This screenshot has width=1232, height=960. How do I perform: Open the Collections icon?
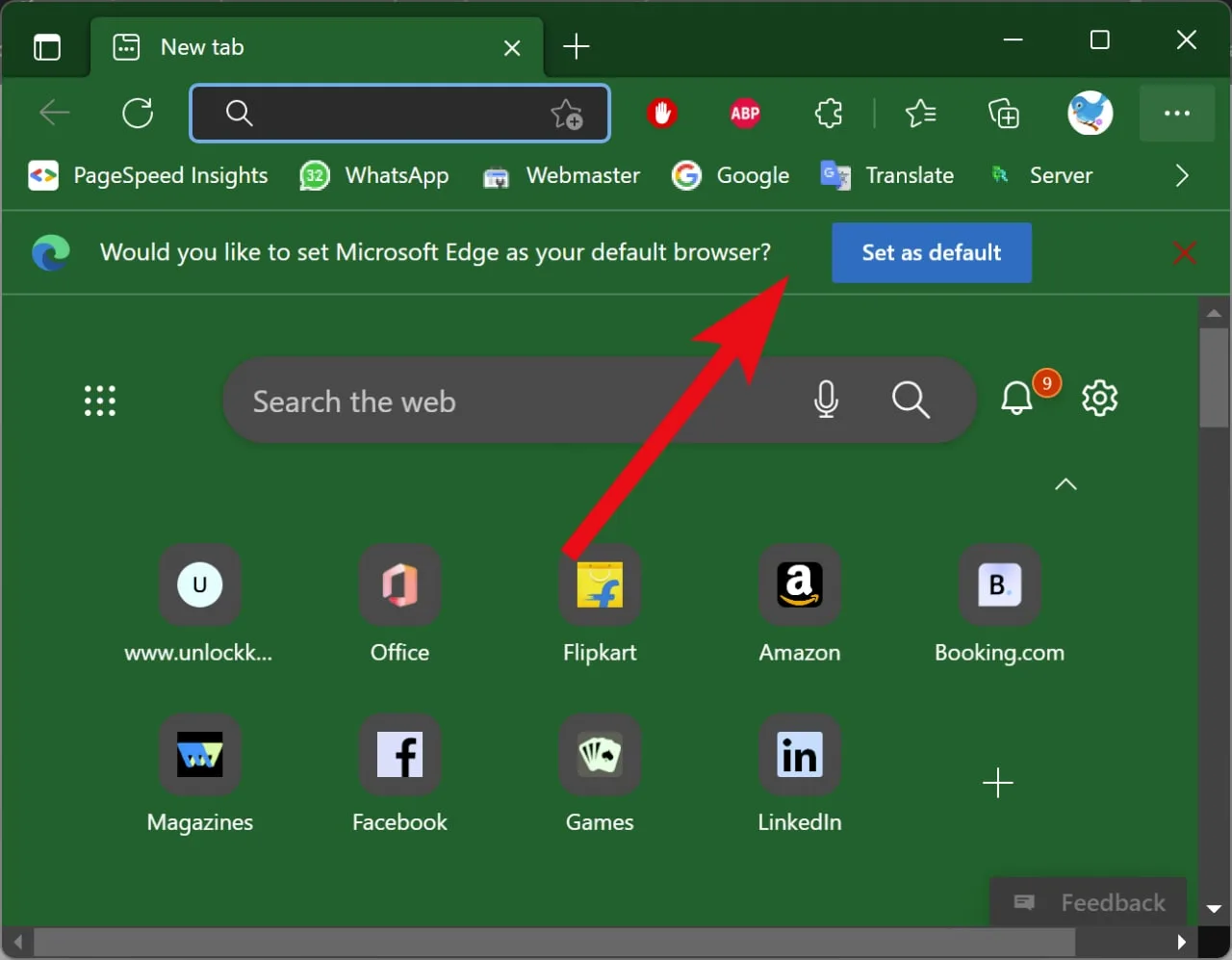pyautogui.click(x=1004, y=114)
